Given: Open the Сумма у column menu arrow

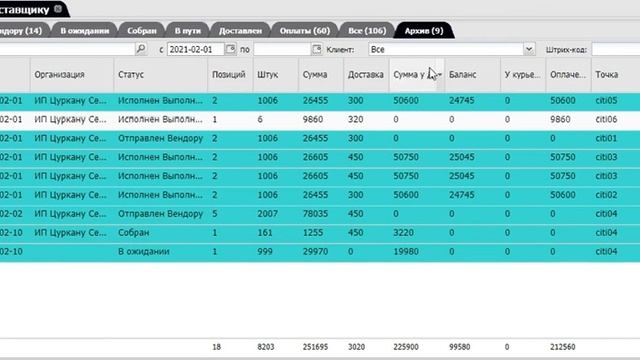Looking at the screenshot, I should pyautogui.click(x=440, y=75).
